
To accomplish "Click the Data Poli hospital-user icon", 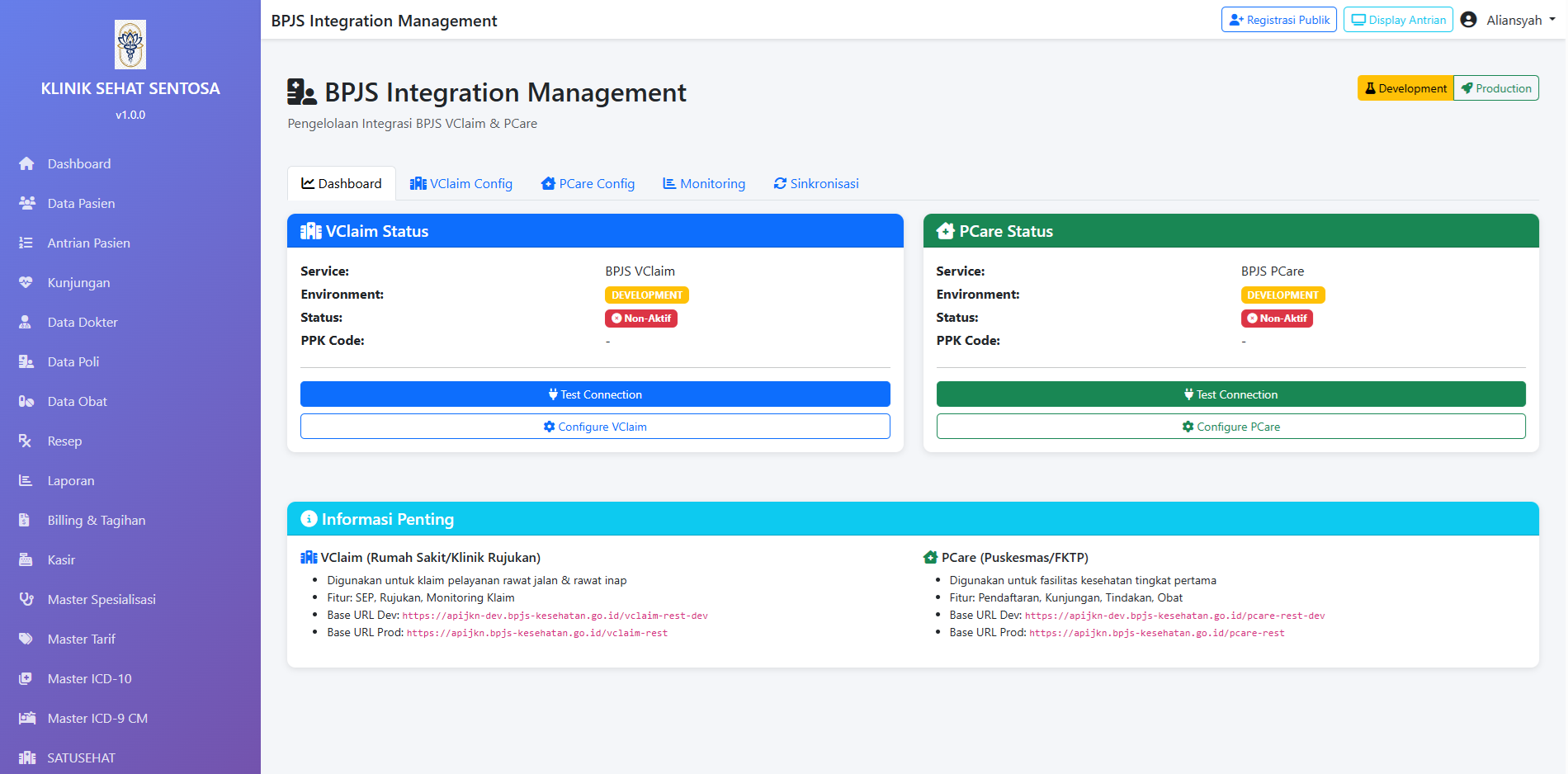I will [26, 361].
